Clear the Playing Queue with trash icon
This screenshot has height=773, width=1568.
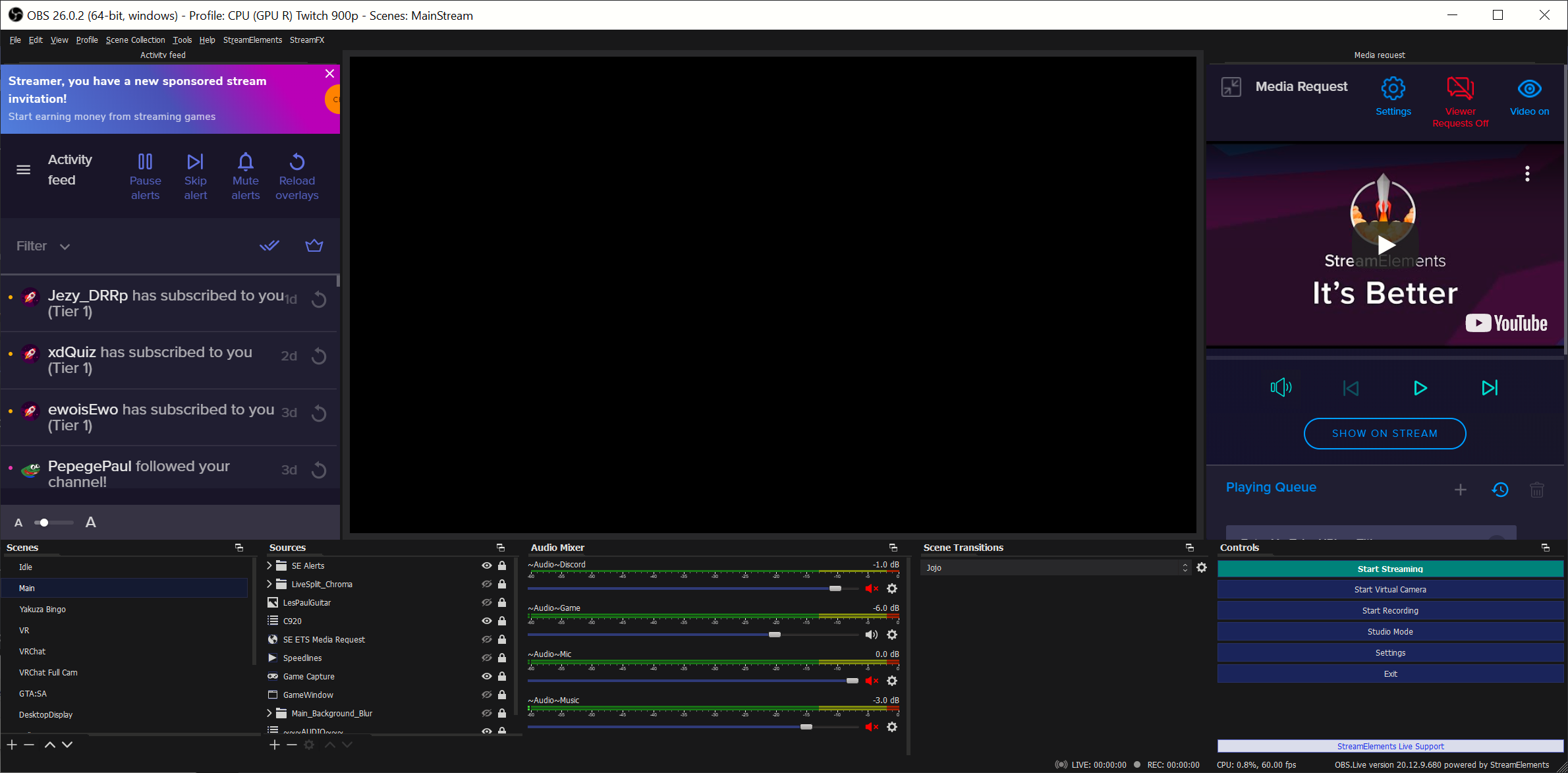click(1537, 489)
